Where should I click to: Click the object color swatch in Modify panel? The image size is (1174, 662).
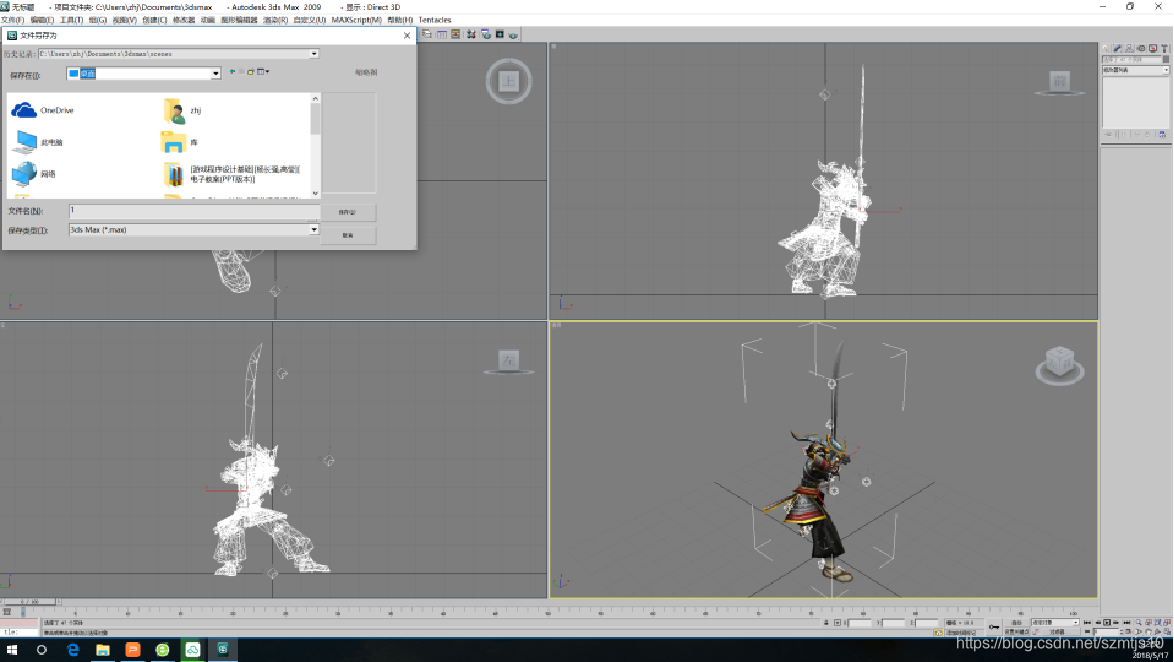coord(1166,59)
